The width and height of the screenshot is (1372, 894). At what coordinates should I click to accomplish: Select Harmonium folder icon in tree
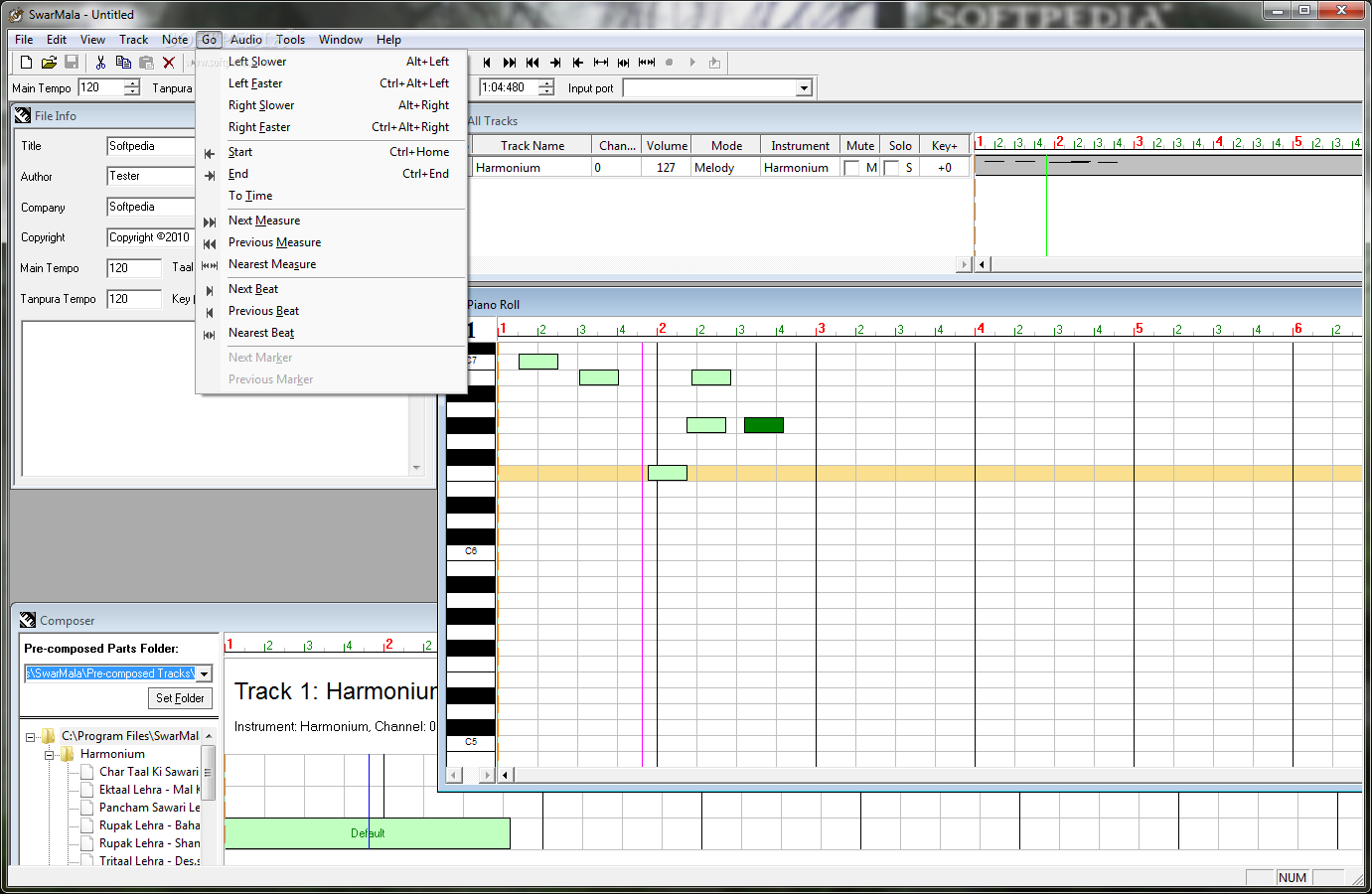[x=68, y=754]
